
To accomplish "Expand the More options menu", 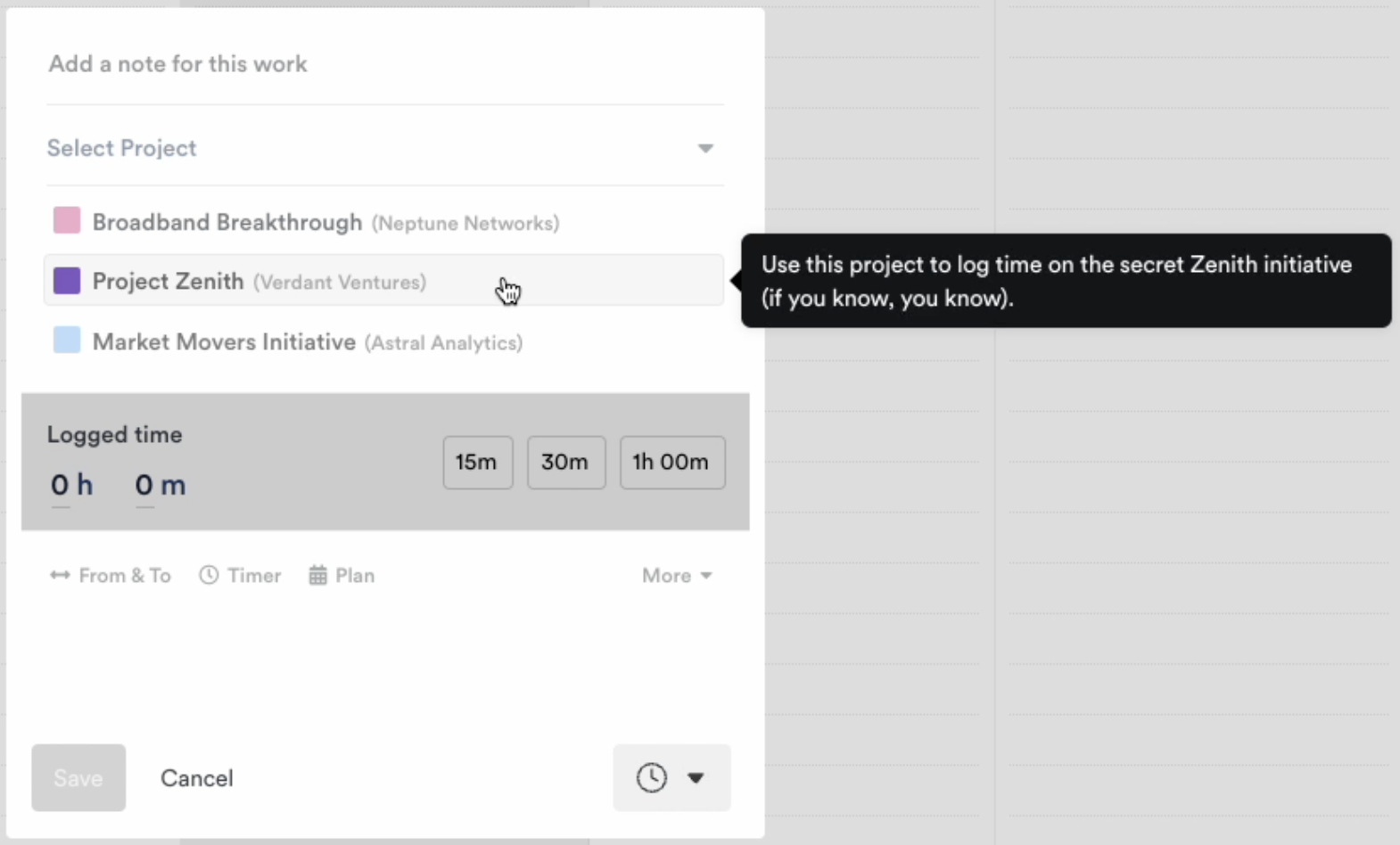I will 677,576.
